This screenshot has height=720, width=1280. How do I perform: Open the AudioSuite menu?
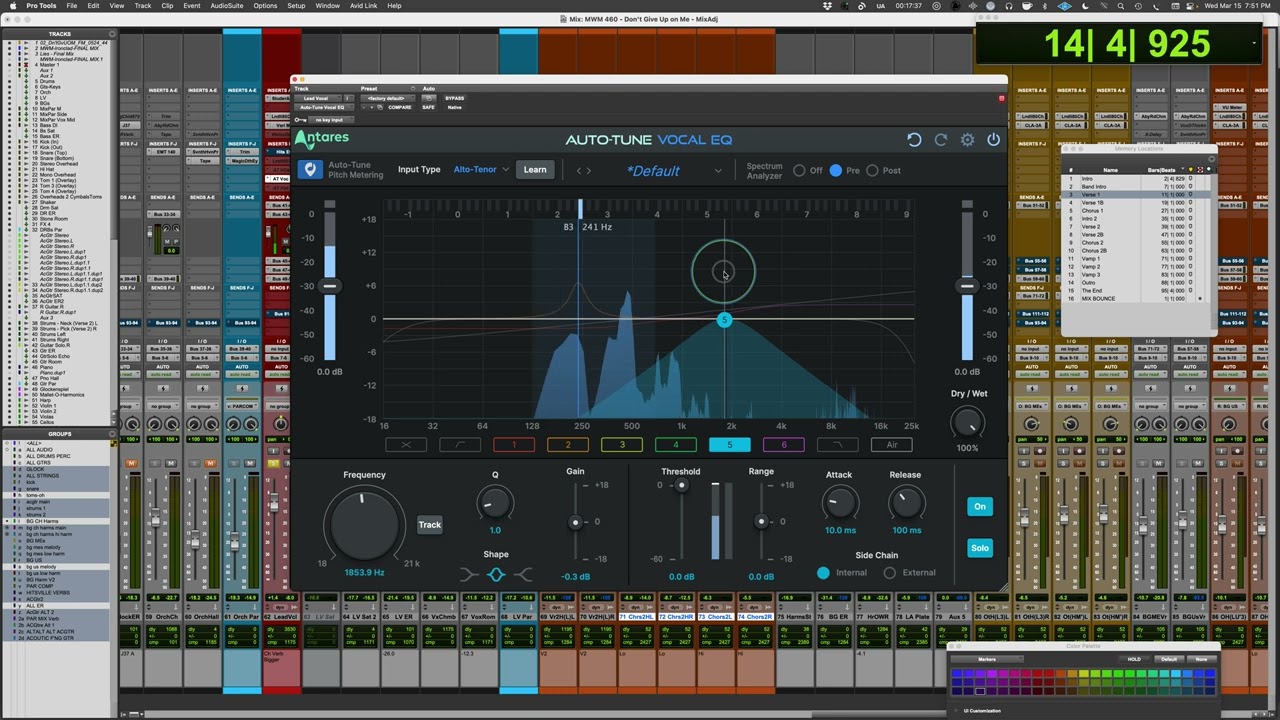click(x=227, y=6)
